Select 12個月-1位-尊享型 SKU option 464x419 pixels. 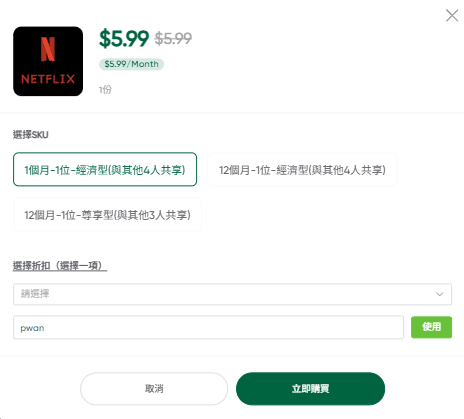(107, 214)
